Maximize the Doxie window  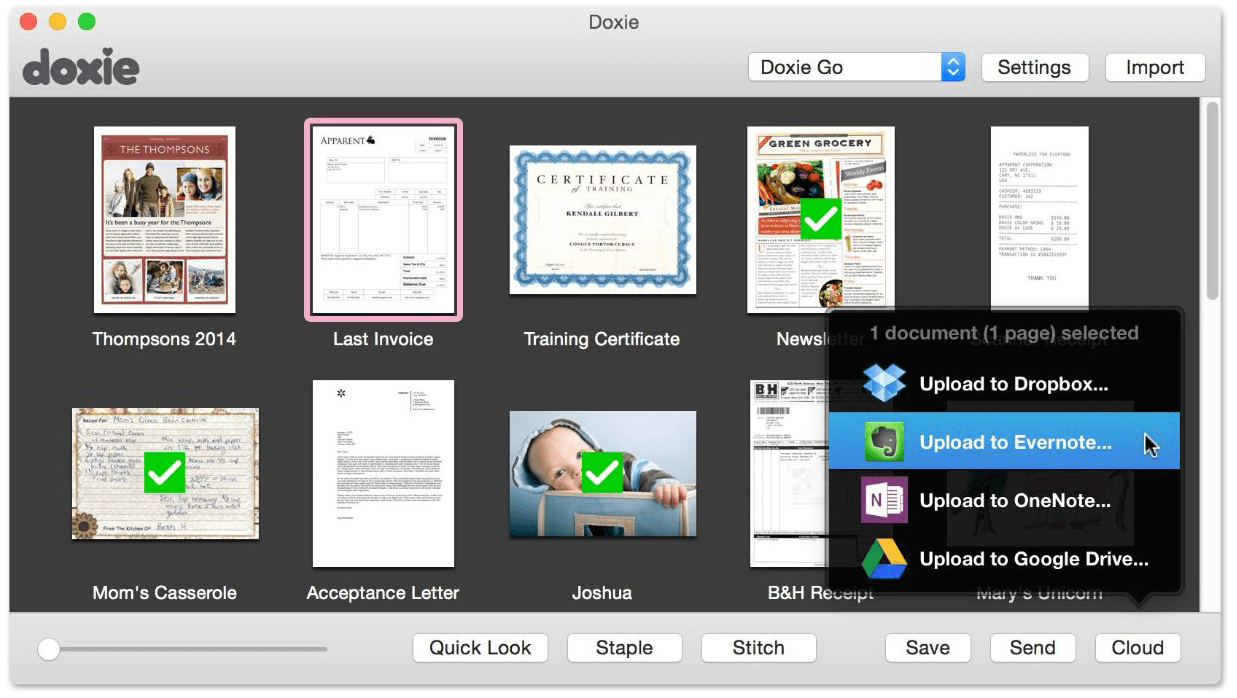87,21
